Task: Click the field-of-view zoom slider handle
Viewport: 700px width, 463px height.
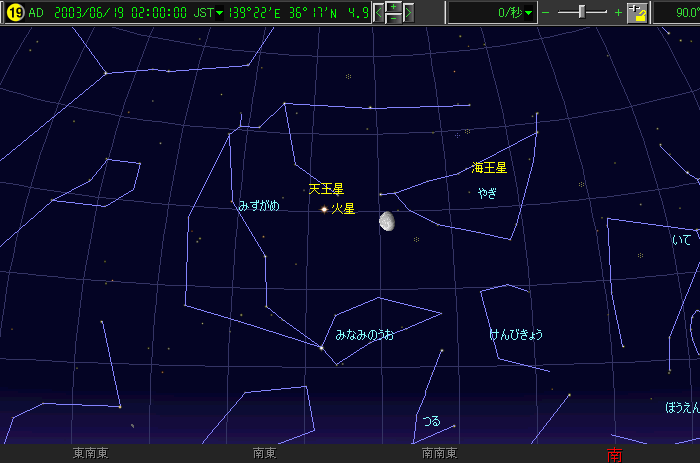Action: (x=583, y=13)
